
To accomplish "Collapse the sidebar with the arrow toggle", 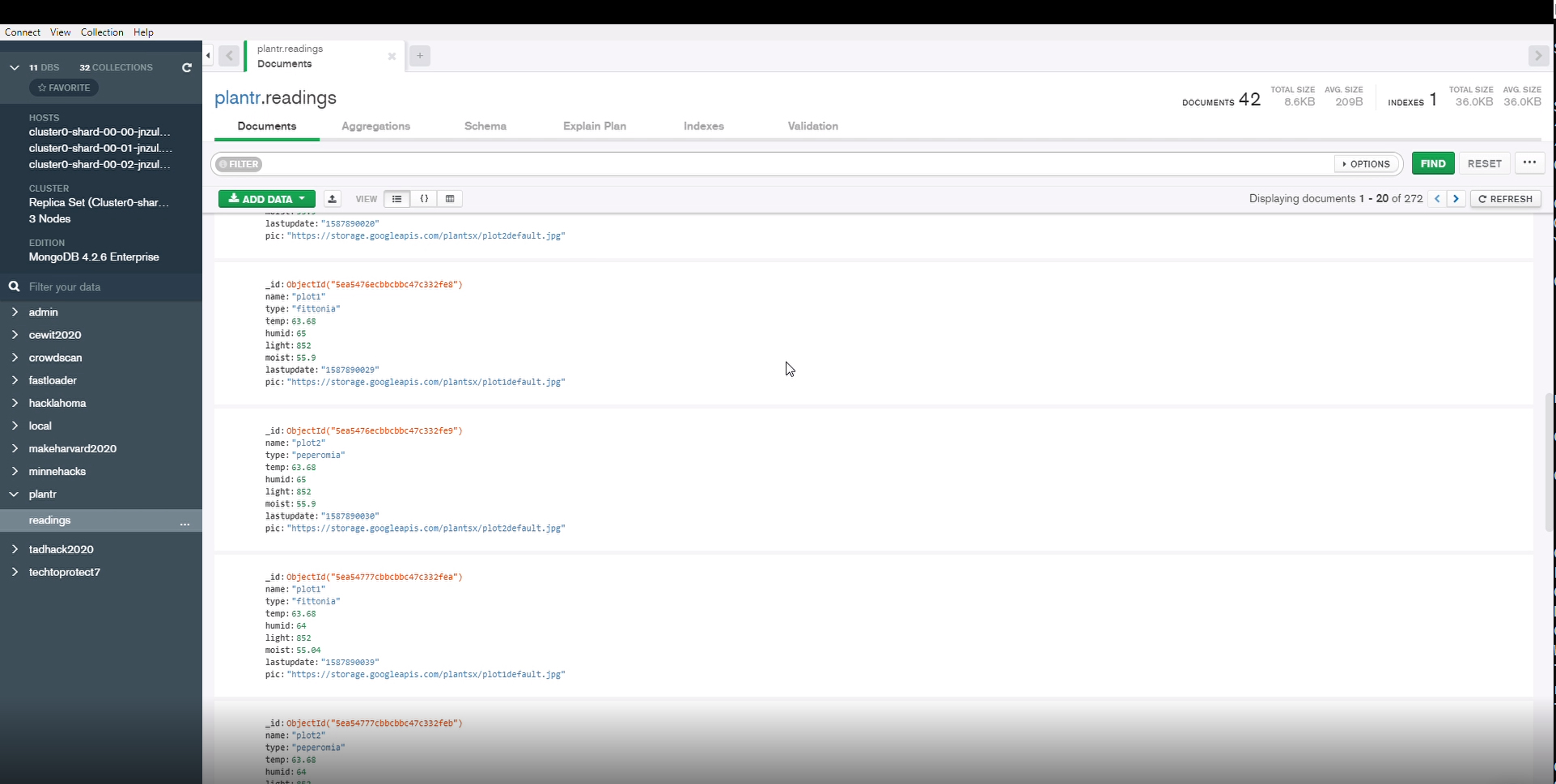I will pyautogui.click(x=208, y=56).
